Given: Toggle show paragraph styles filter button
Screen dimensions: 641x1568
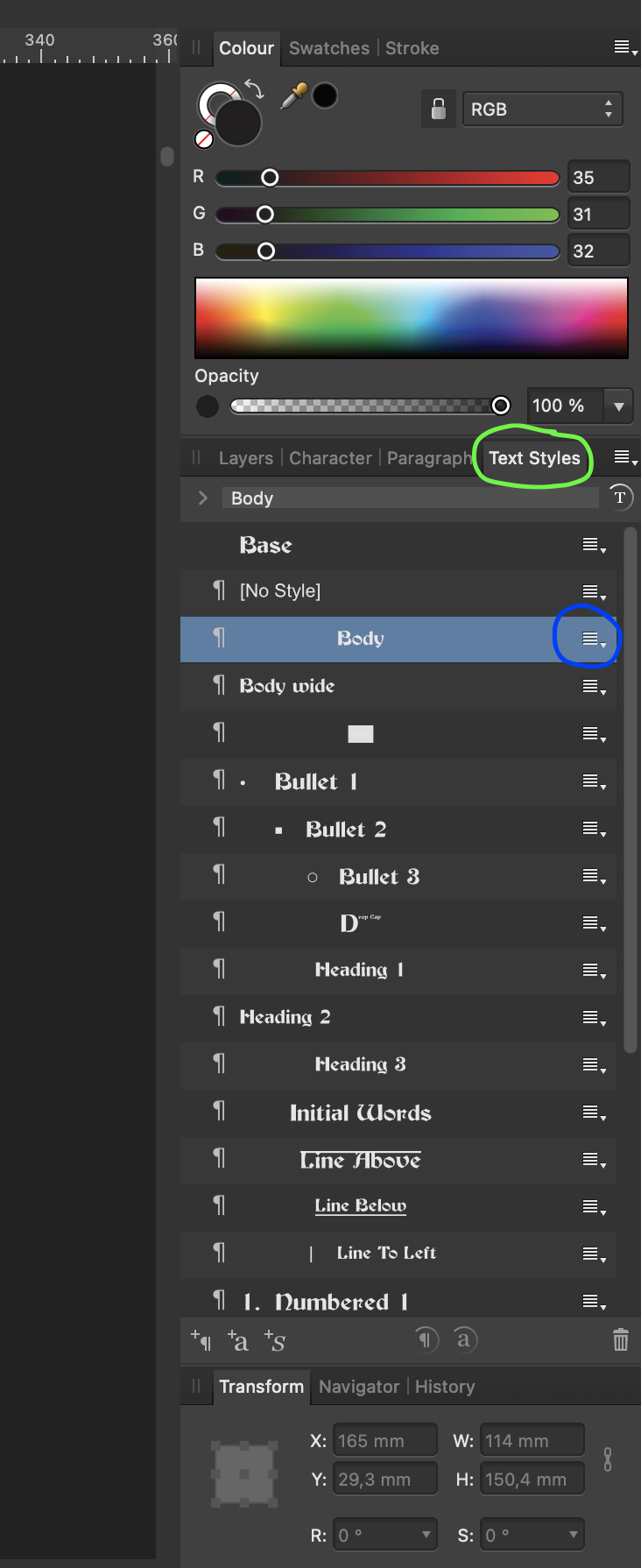Looking at the screenshot, I should tap(425, 1339).
